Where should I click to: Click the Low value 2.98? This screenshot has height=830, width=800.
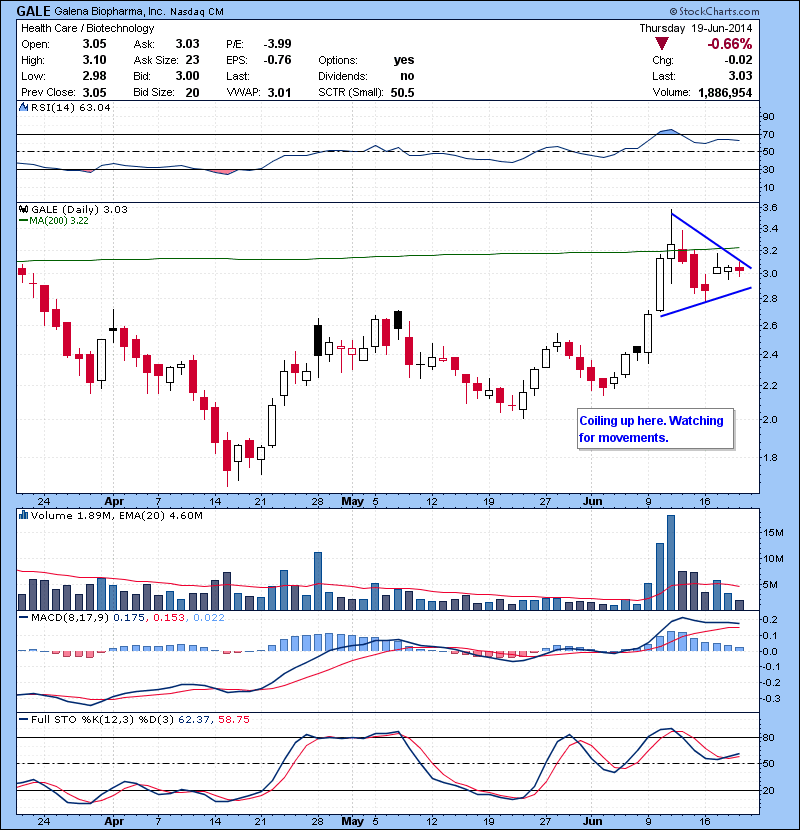click(94, 76)
